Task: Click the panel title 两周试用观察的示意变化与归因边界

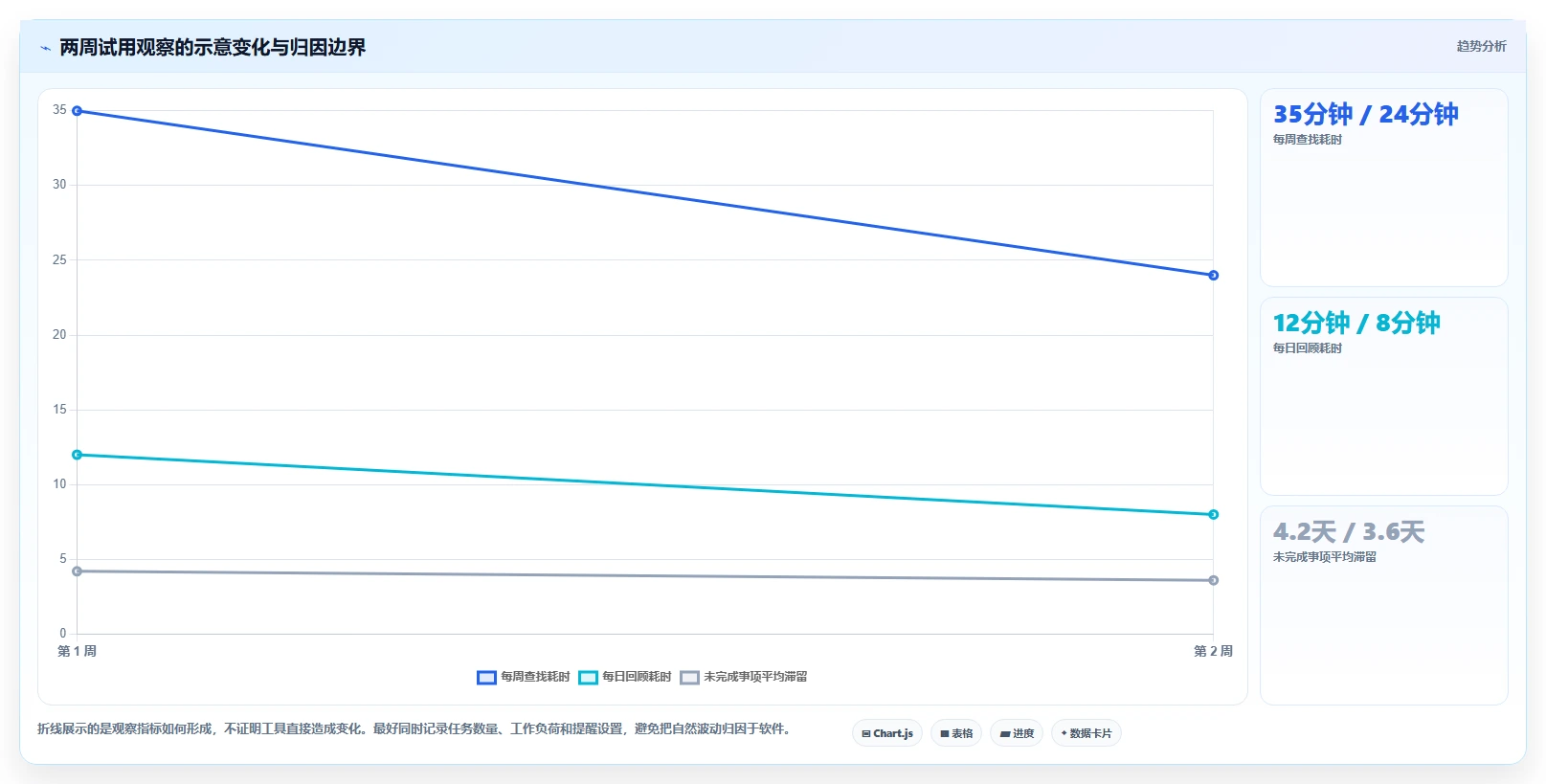Action: 213,47
